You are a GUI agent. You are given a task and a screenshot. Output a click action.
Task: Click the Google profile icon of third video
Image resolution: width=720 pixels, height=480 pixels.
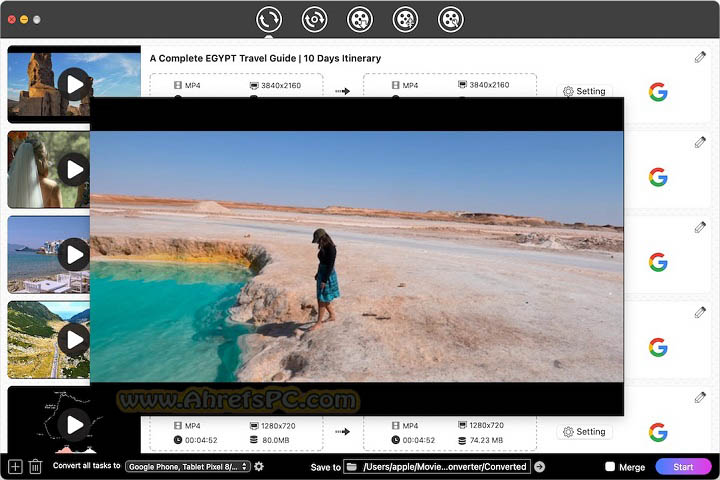click(x=658, y=262)
